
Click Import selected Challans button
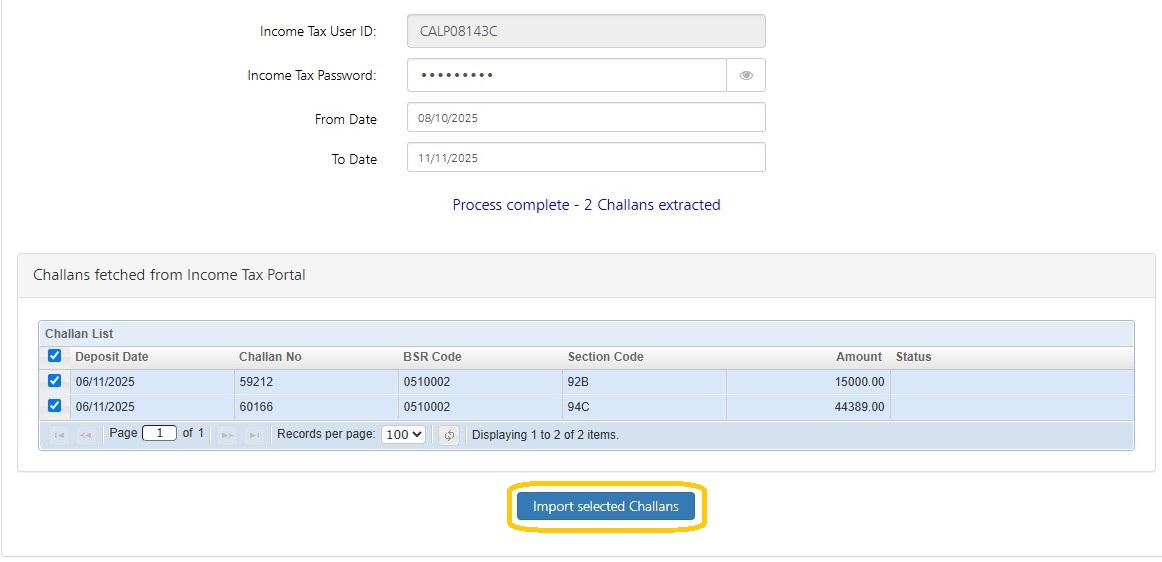point(605,506)
